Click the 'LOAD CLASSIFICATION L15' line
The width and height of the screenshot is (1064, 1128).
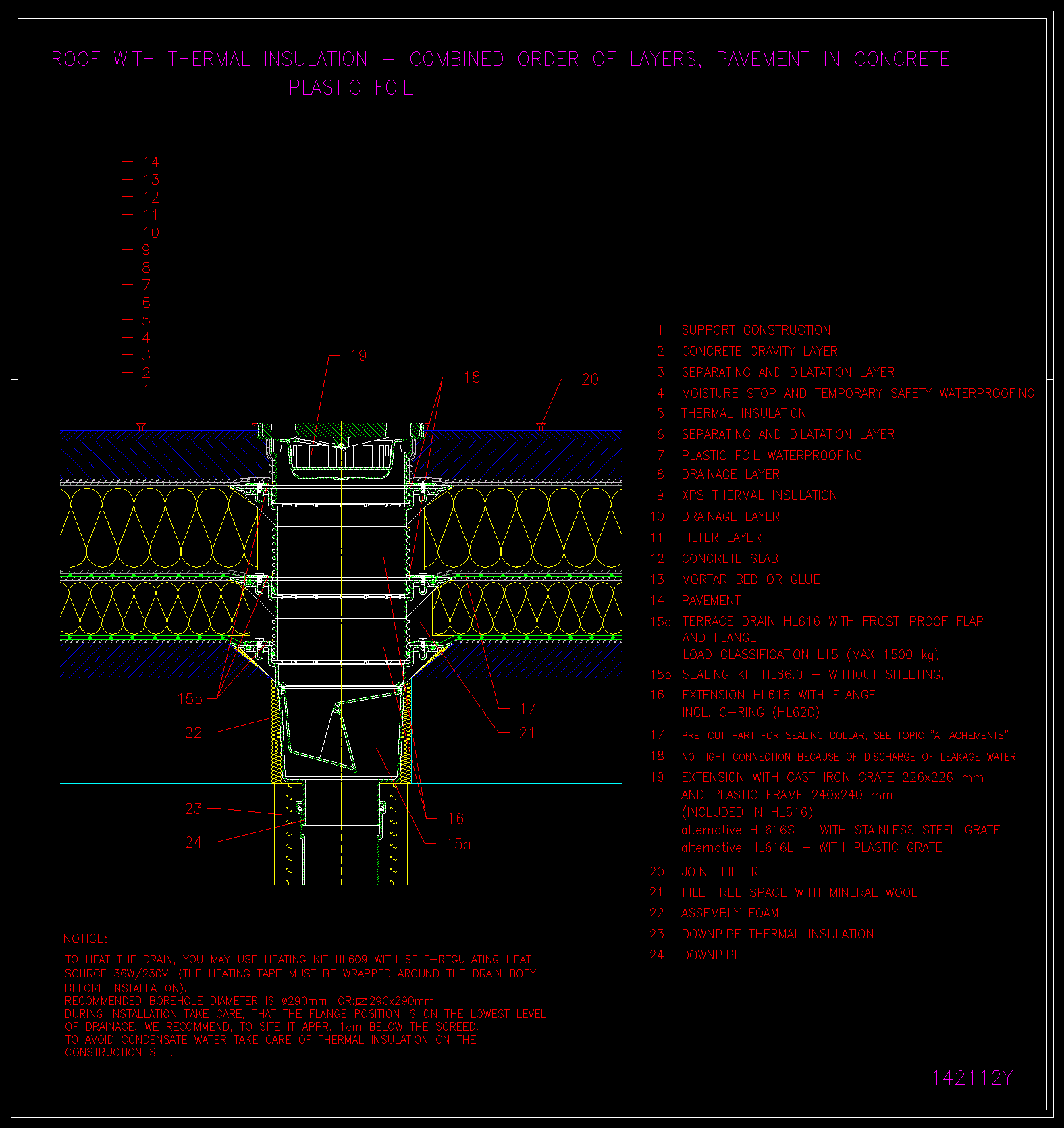click(811, 655)
